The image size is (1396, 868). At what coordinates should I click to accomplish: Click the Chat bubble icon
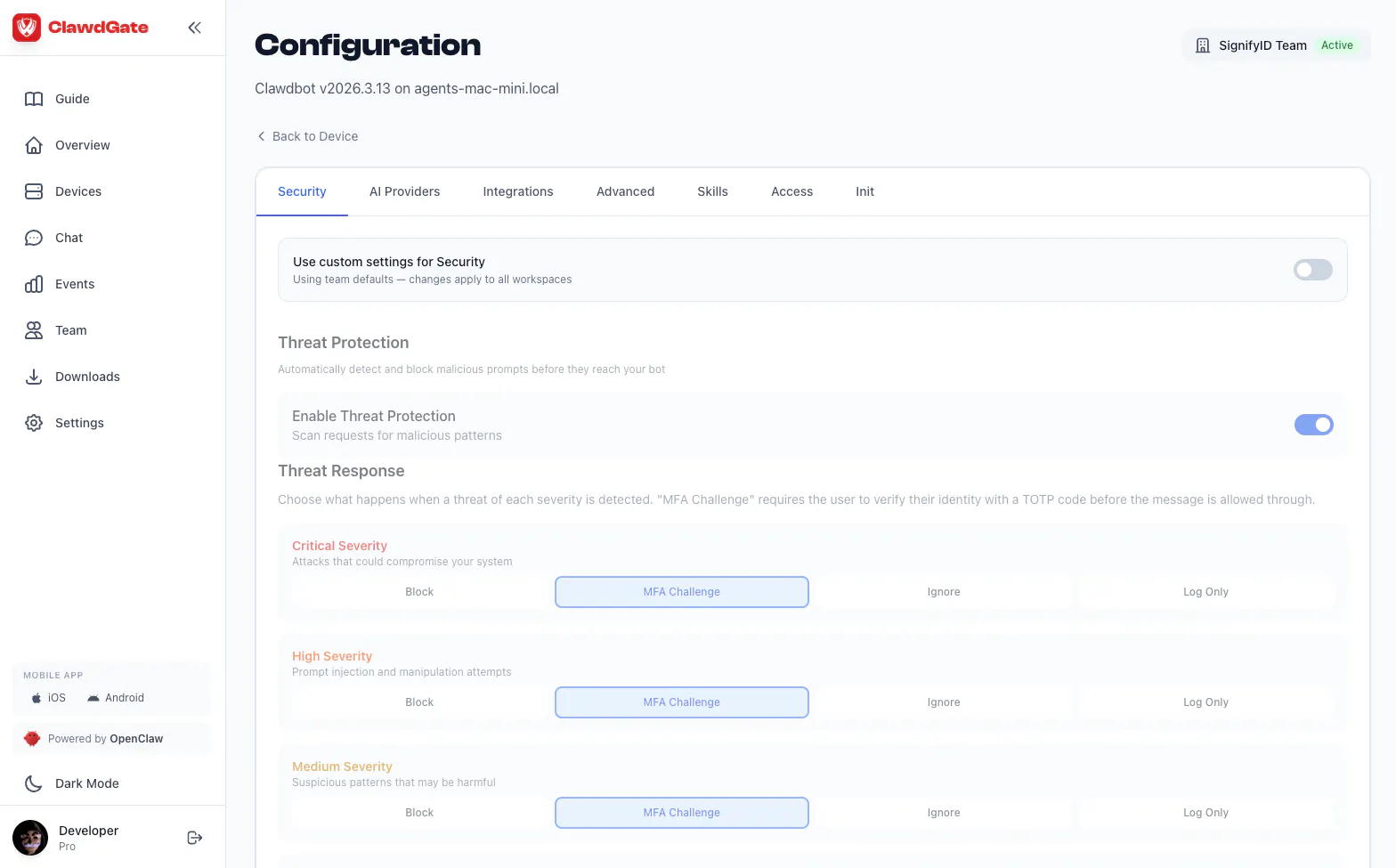pyautogui.click(x=34, y=238)
